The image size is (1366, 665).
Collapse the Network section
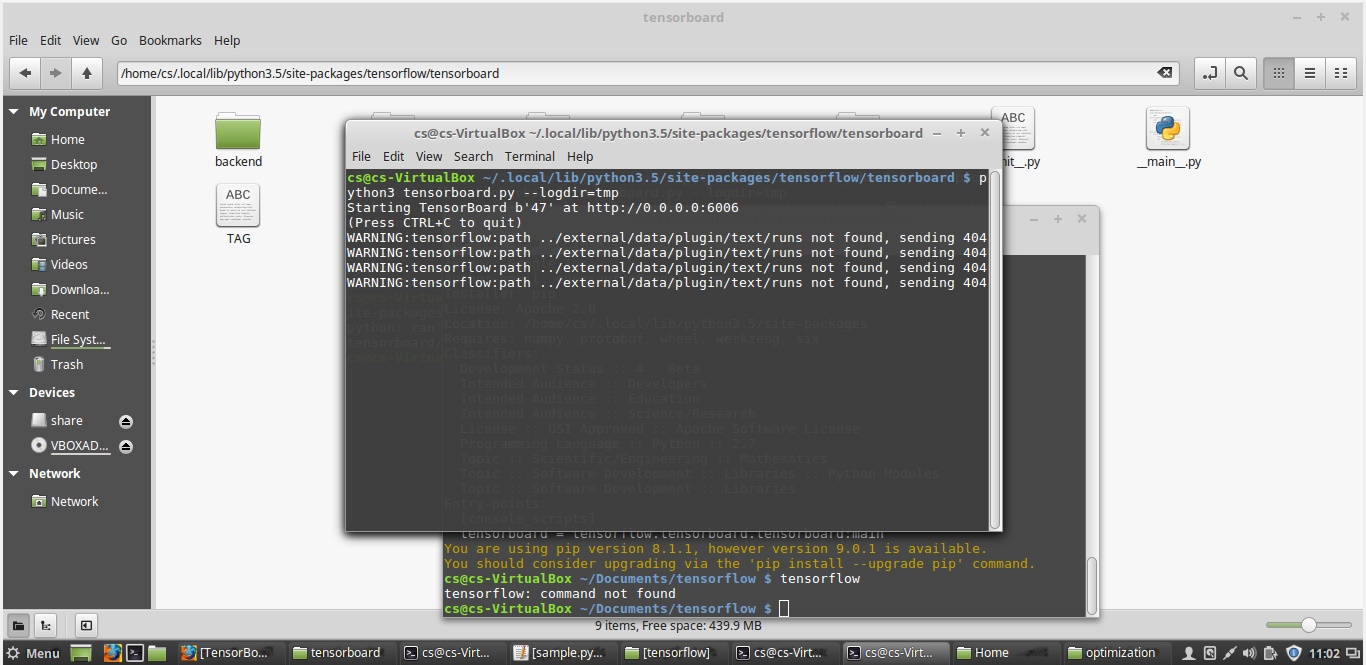(12, 473)
